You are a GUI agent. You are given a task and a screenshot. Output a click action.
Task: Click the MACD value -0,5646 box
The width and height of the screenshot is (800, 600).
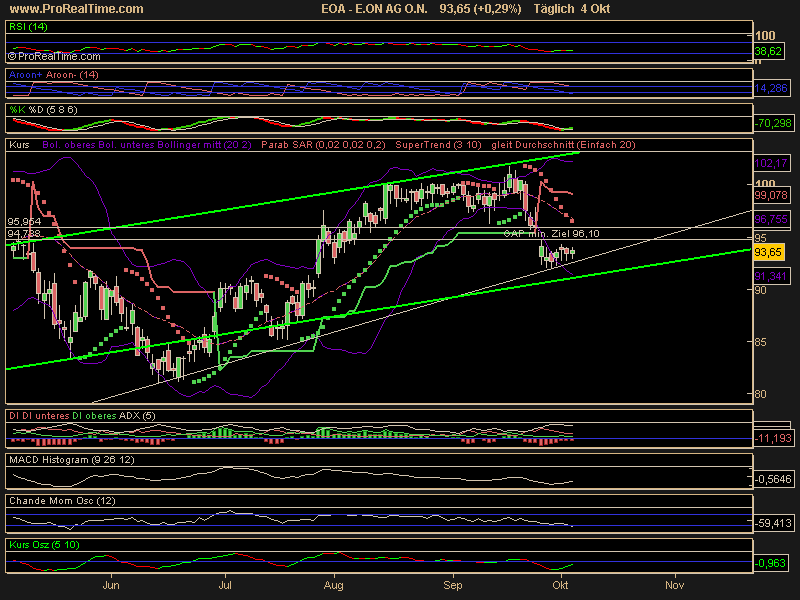(773, 479)
